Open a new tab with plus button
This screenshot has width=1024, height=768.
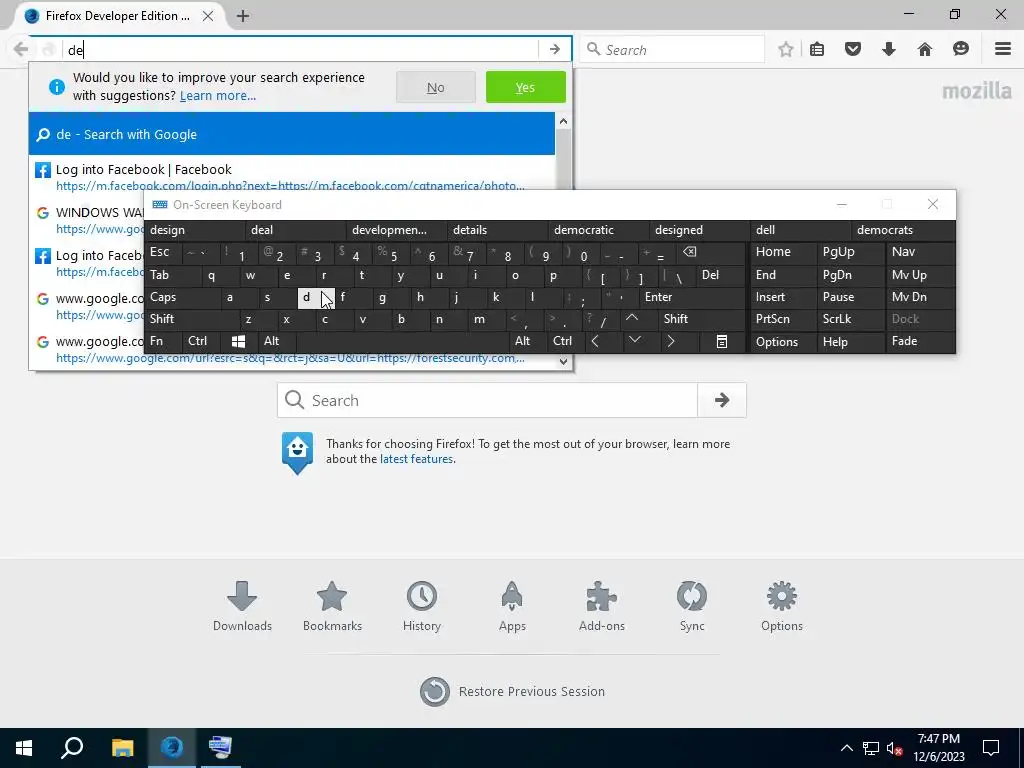(x=243, y=16)
